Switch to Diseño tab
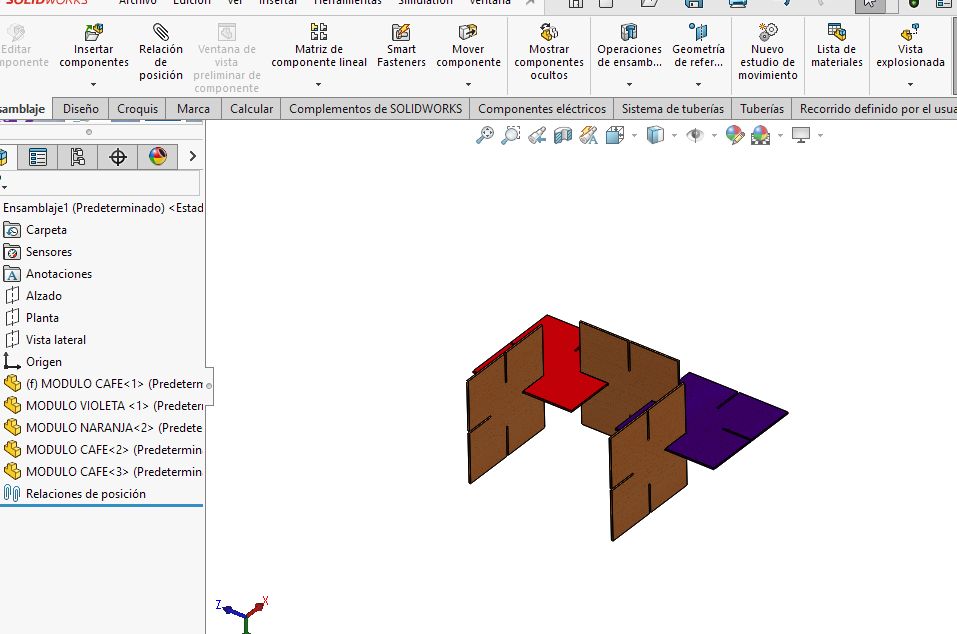Screen dimensions: 957x634 [x=81, y=109]
